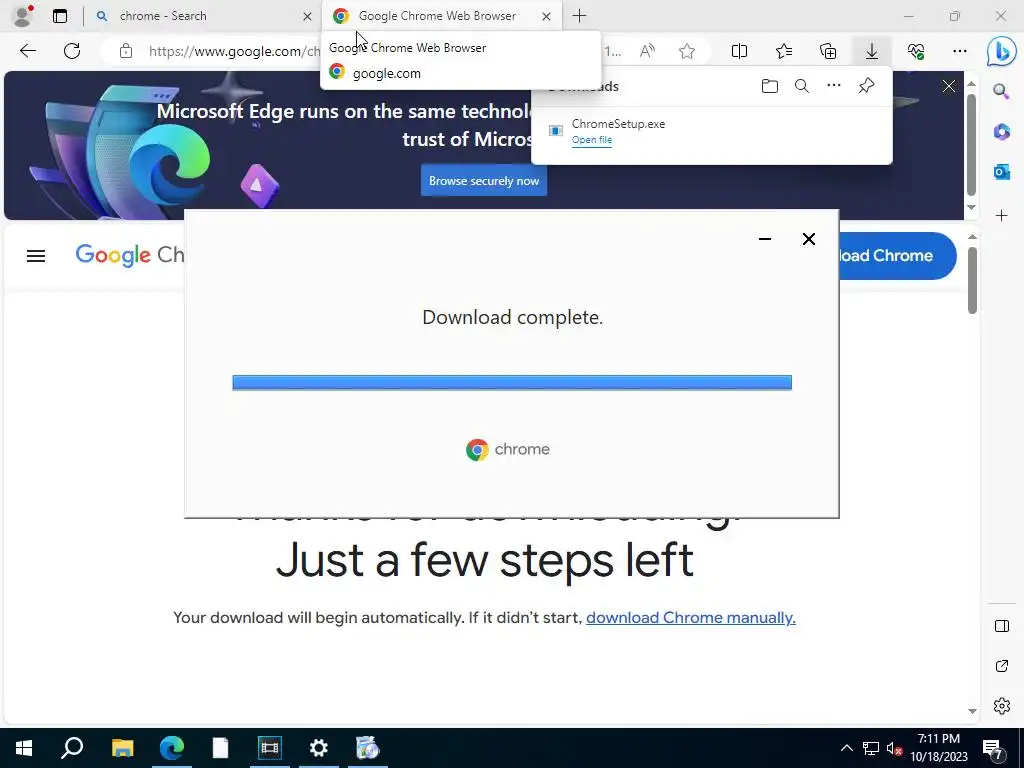The image size is (1024, 768).
Task: Open downloads folder icon
Action: 770,86
